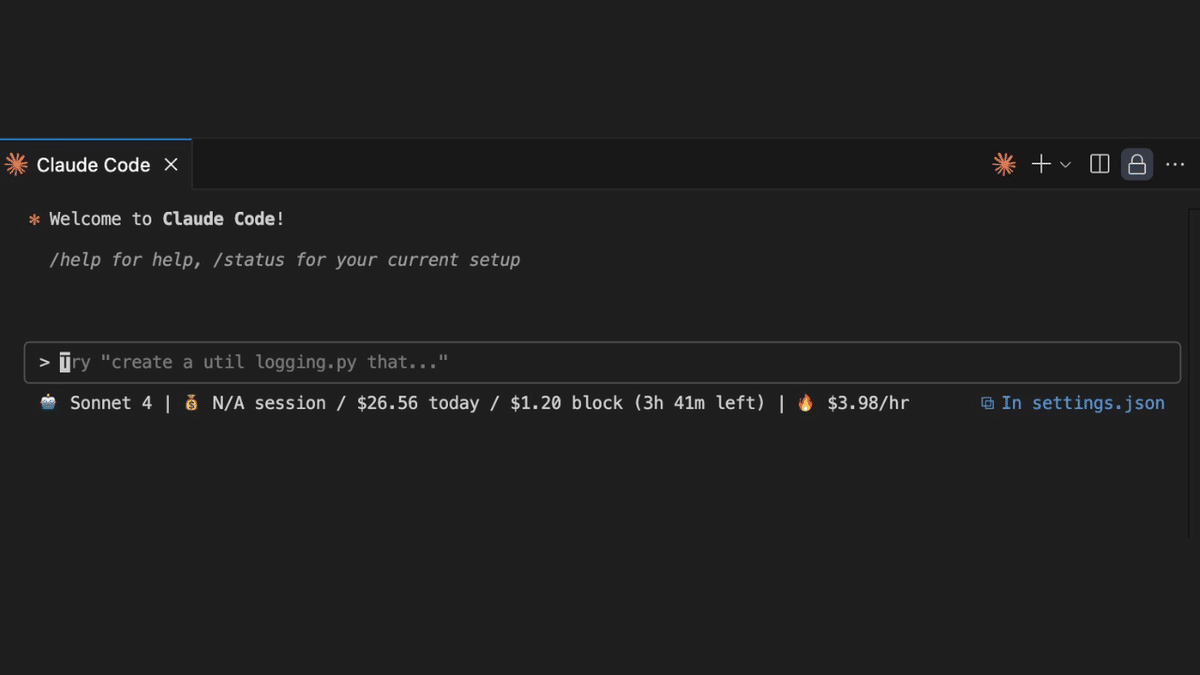
Task: Open the dropdown chevron beside the plus icon
Action: pyautogui.click(x=1065, y=165)
